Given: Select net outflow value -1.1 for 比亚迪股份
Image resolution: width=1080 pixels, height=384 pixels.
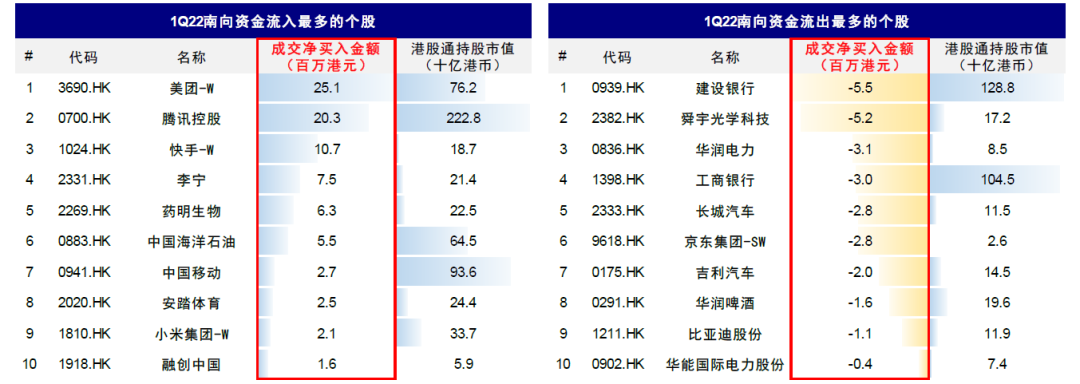Looking at the screenshot, I should (x=860, y=334).
